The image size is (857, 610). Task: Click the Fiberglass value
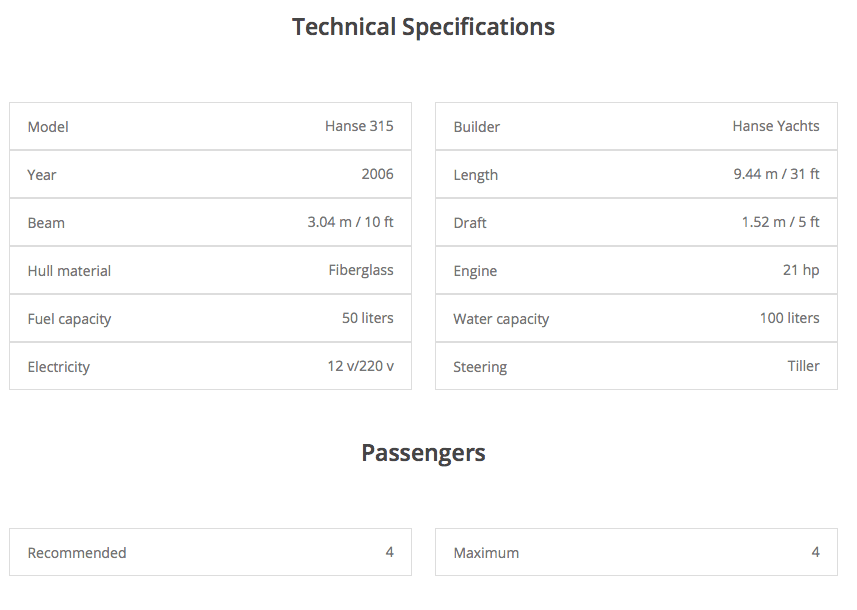[x=361, y=270]
